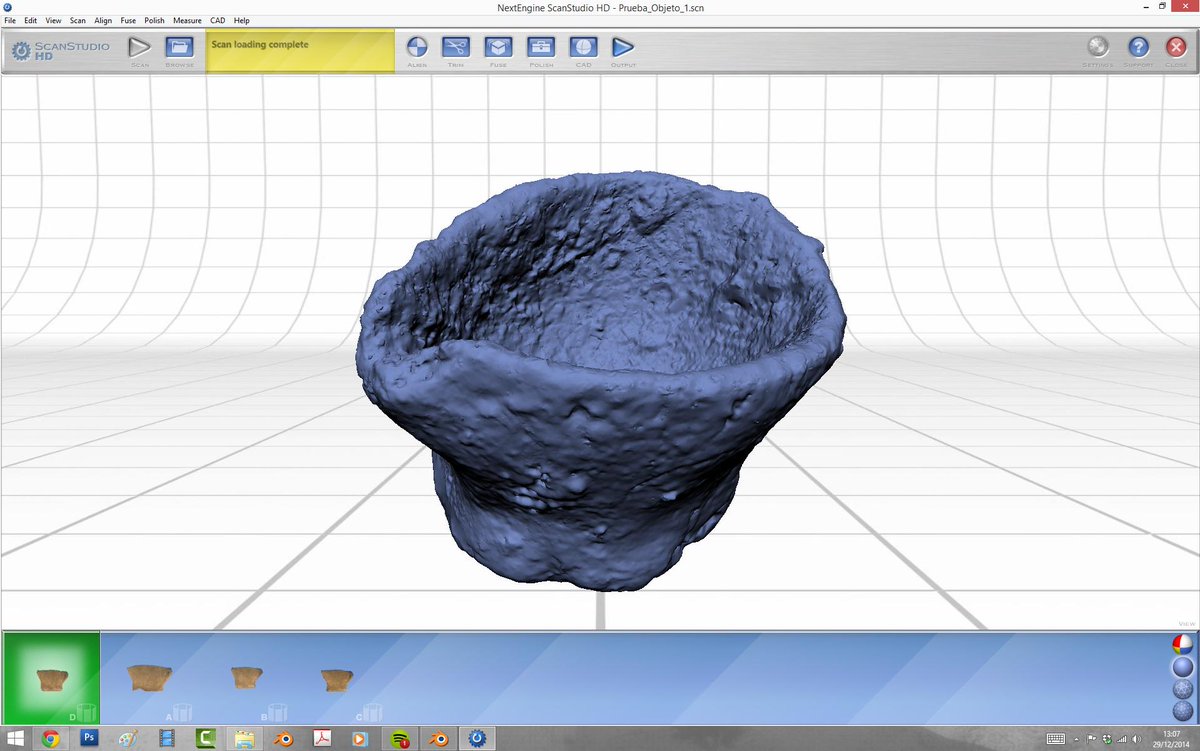Switch to ScanStudio taskbar icon
Screen dimensions: 1200x751
(x=477, y=739)
